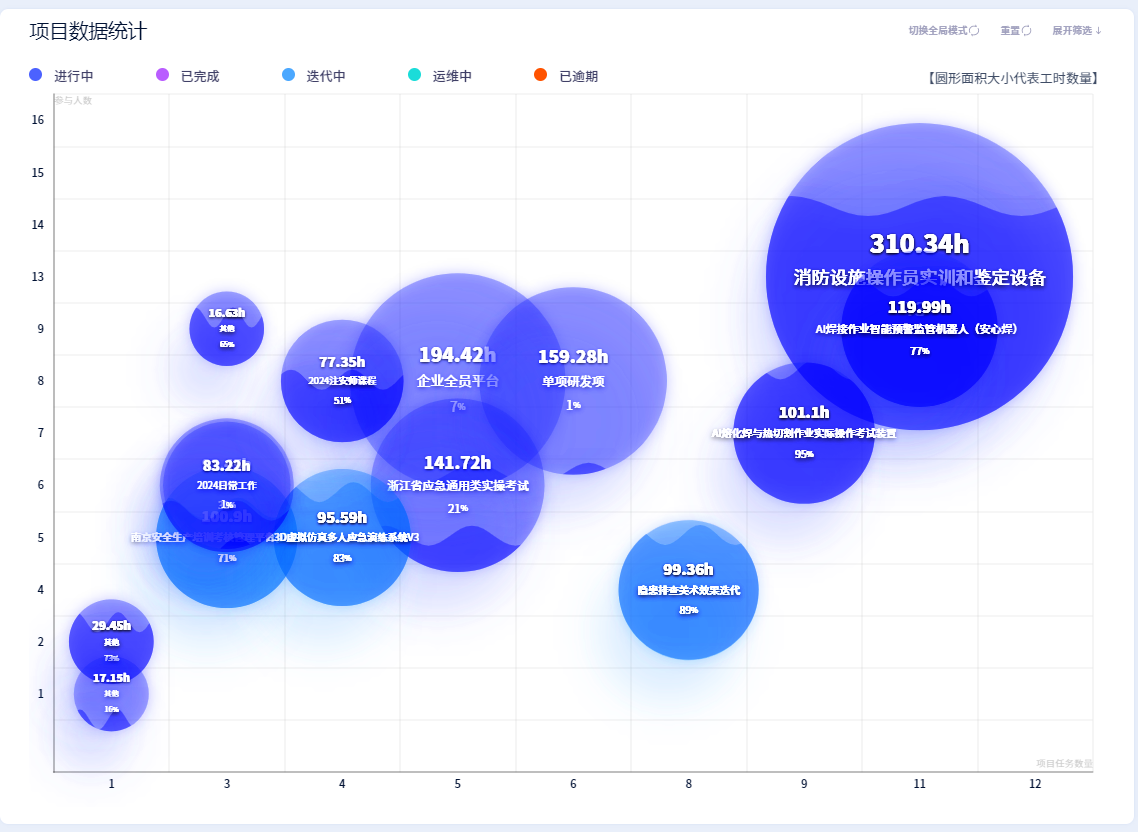Click the orange 已逾期 legend marker
The height and width of the screenshot is (832, 1138).
pyautogui.click(x=541, y=75)
